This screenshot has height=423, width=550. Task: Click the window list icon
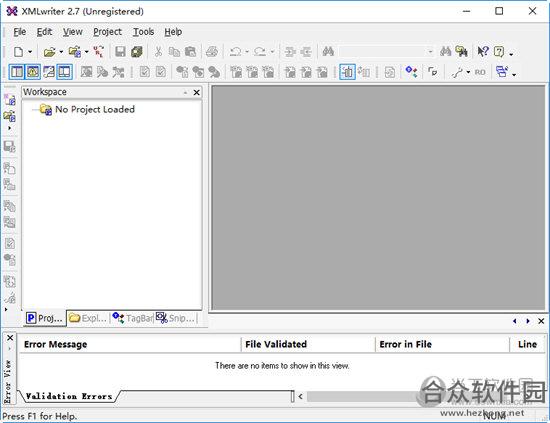point(502,72)
